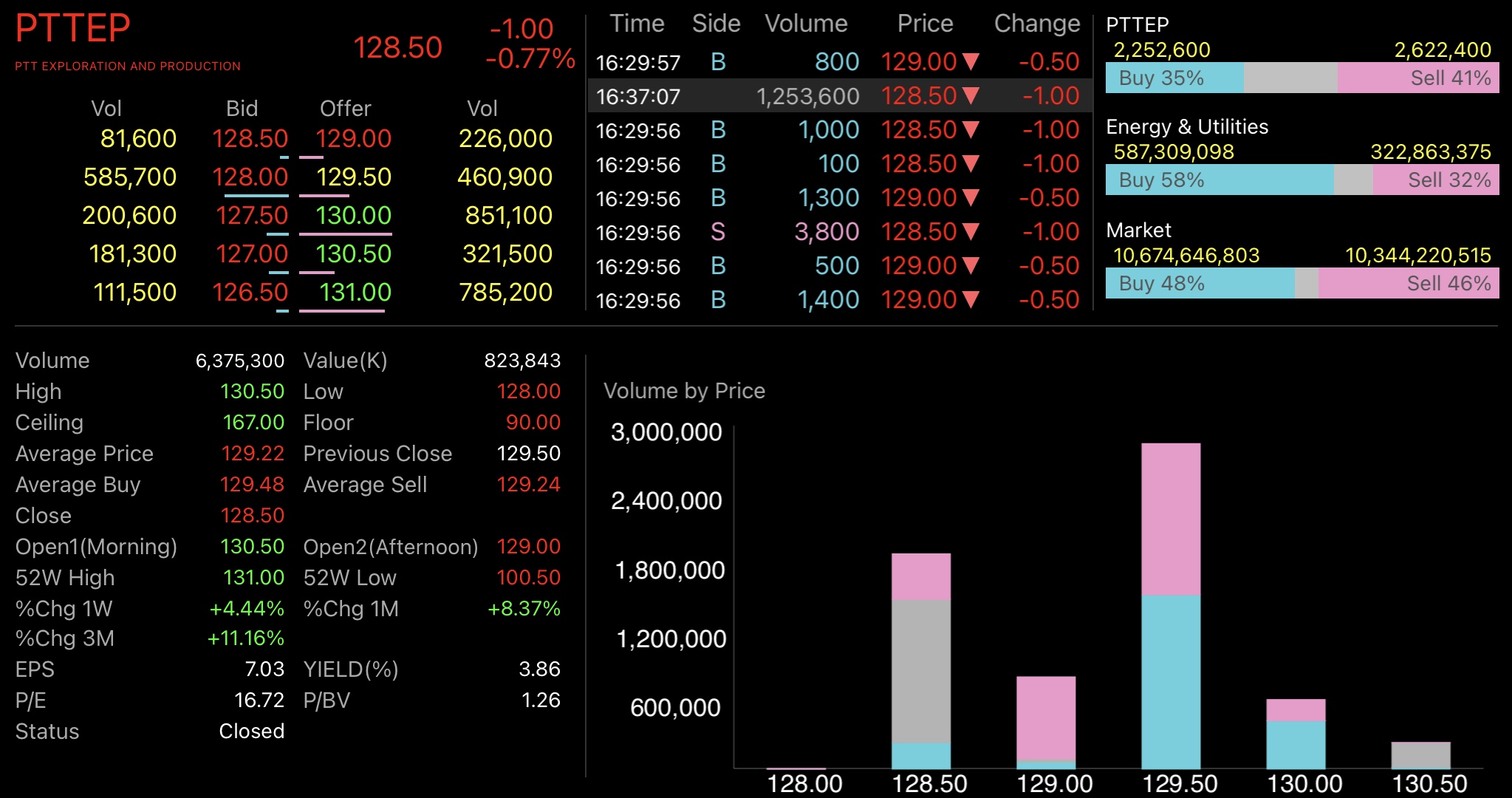Screen dimensions: 1512x798
Task: Click bid volume 81,600
Action: (138, 139)
